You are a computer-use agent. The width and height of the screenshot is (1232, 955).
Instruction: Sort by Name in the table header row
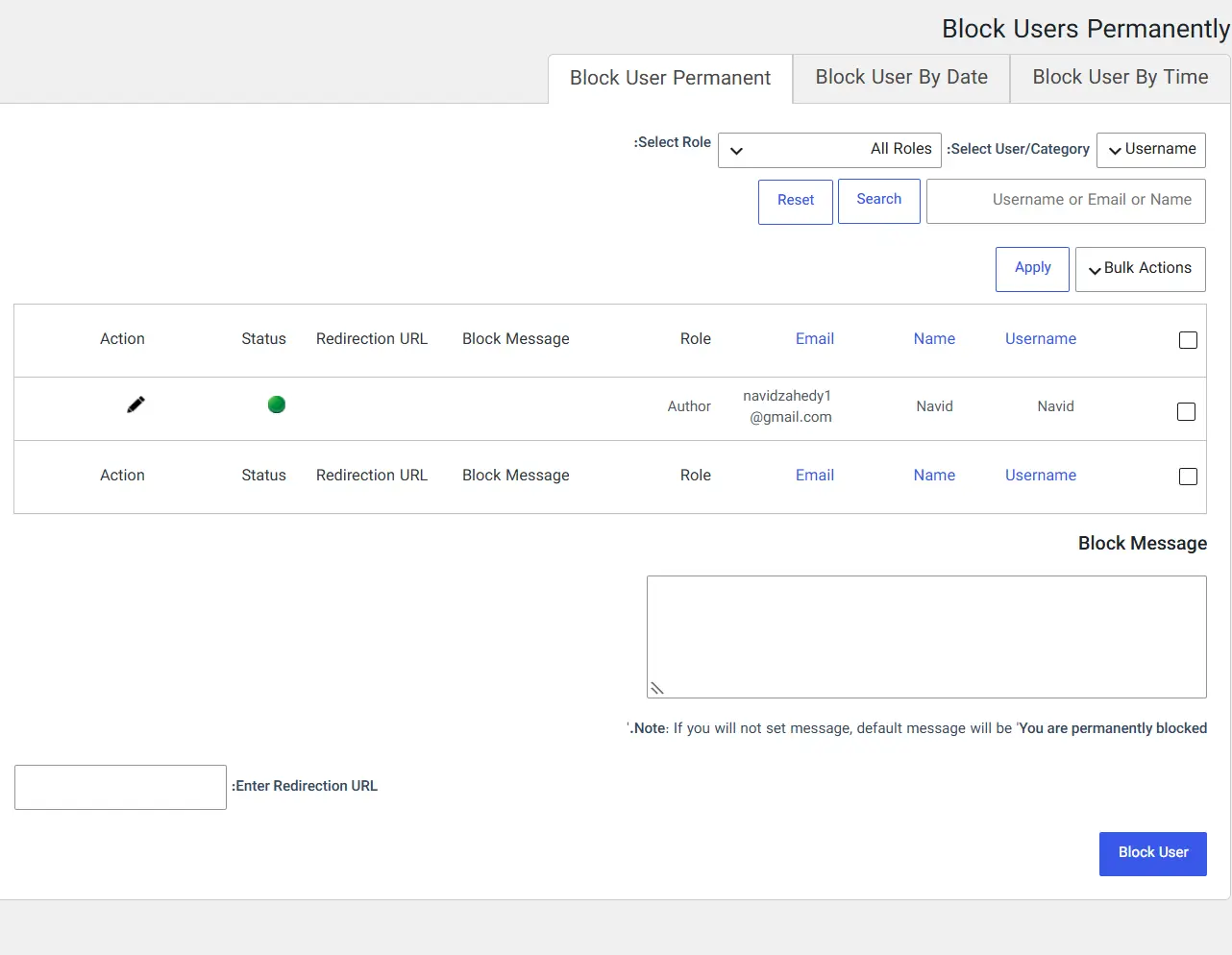934,339
